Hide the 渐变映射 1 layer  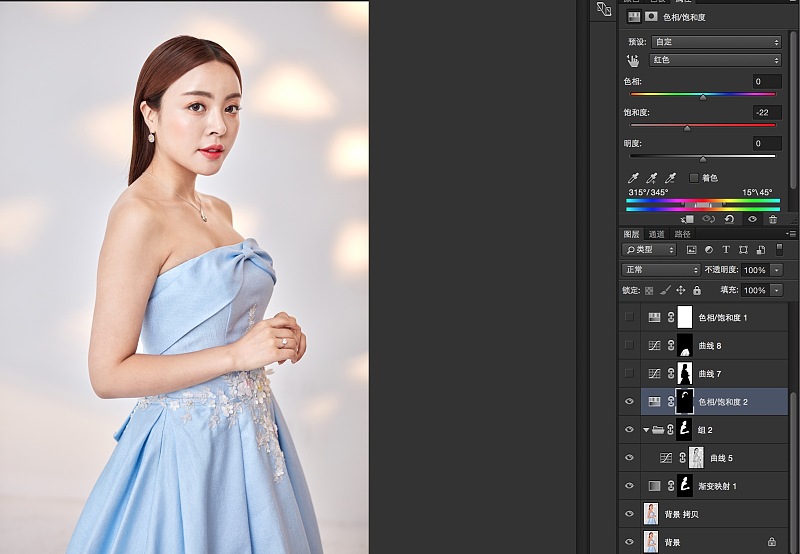coord(629,486)
